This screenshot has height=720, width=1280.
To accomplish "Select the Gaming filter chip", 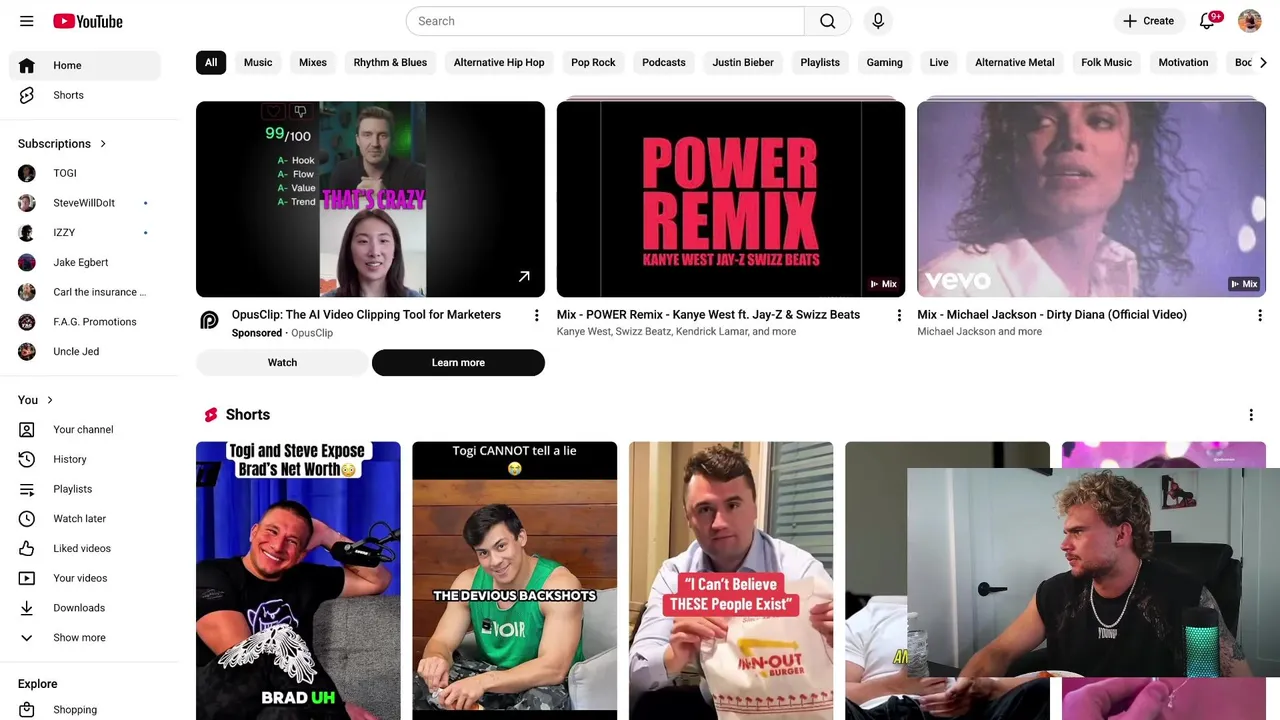I will click(884, 62).
